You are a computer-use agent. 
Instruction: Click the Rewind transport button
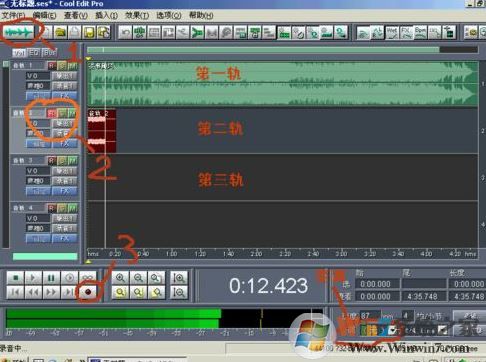coord(33,292)
